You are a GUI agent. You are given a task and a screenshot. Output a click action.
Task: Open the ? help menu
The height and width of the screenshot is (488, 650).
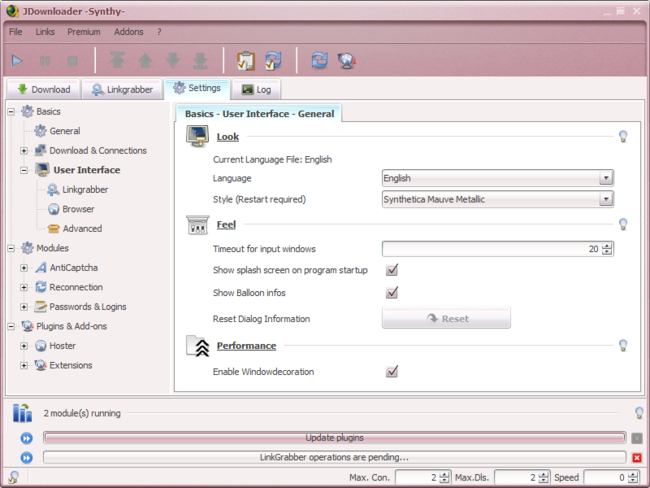pos(159,32)
